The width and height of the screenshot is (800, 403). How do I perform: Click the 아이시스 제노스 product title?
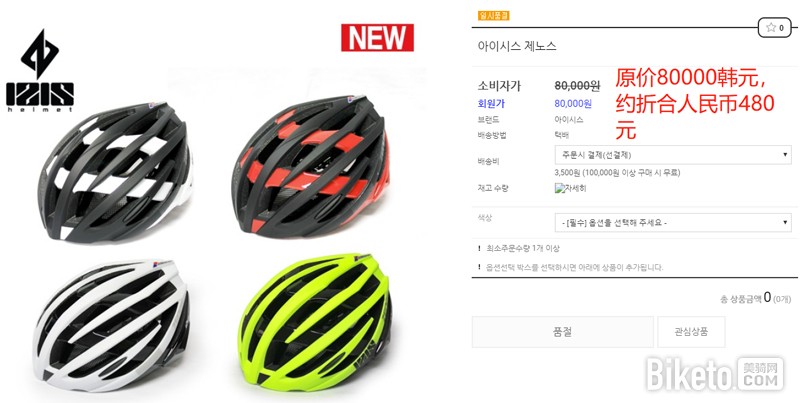point(517,46)
